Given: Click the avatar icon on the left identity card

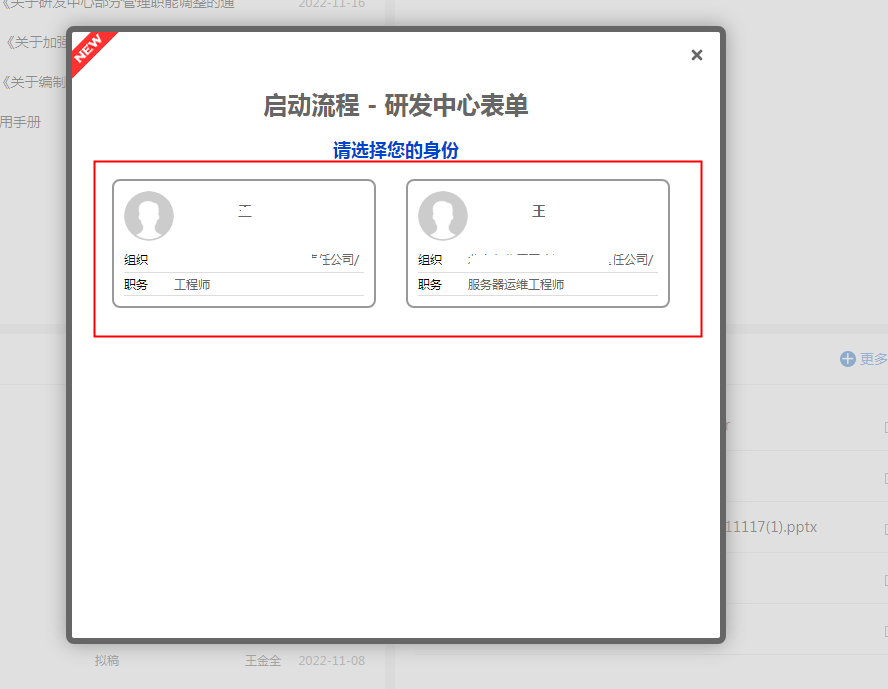Looking at the screenshot, I should [x=149, y=216].
